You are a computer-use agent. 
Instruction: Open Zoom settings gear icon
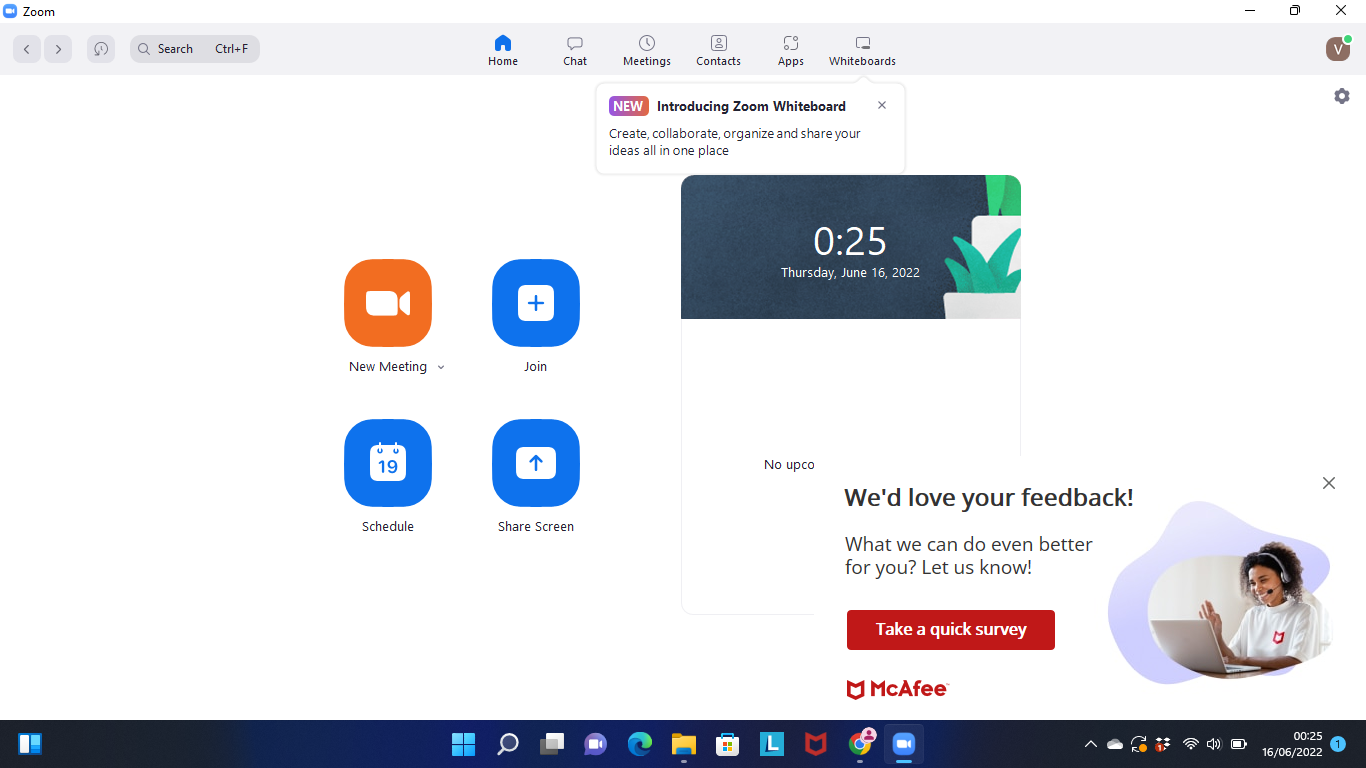point(1342,96)
